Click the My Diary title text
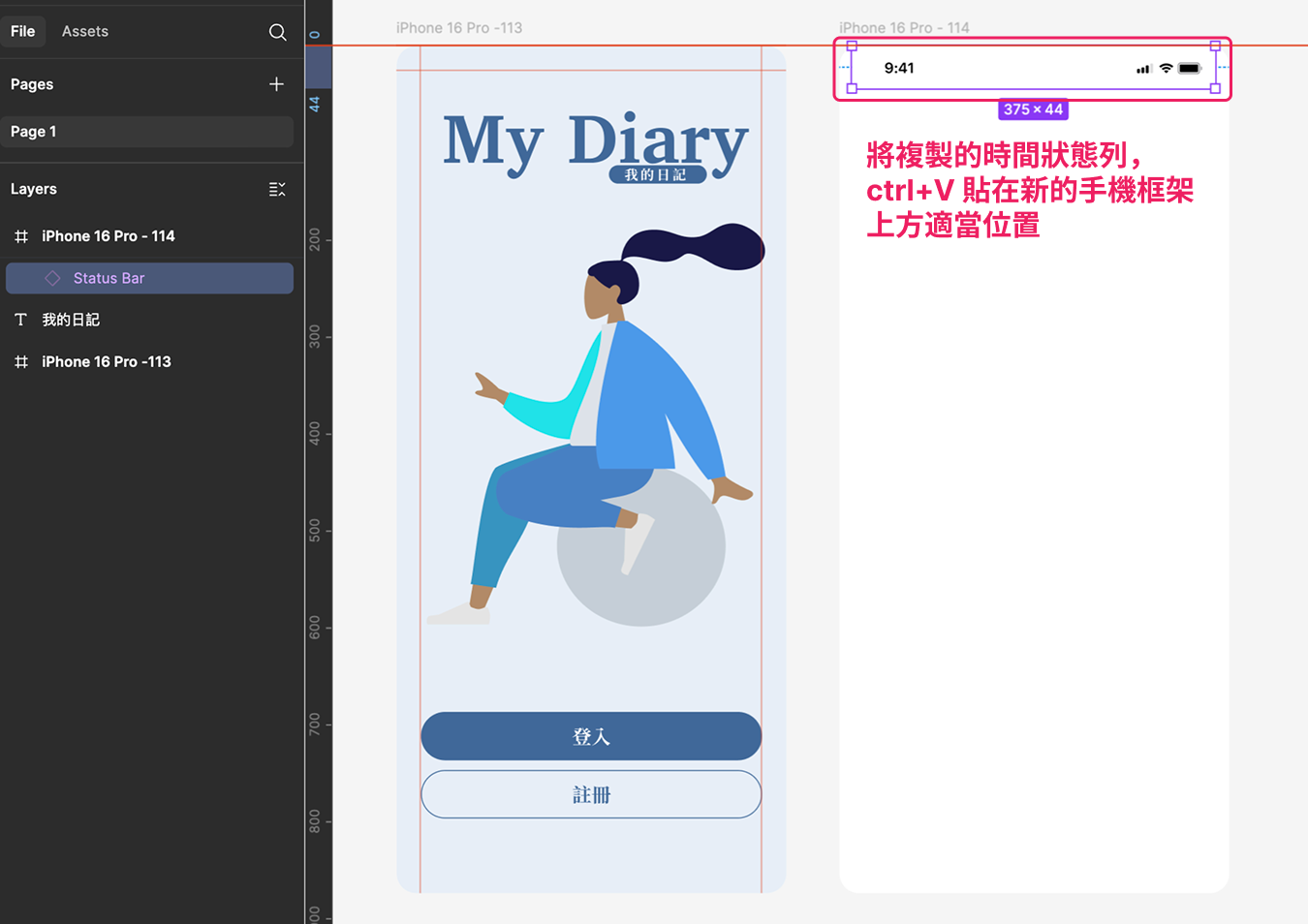Viewport: 1308px width, 924px height. (595, 141)
